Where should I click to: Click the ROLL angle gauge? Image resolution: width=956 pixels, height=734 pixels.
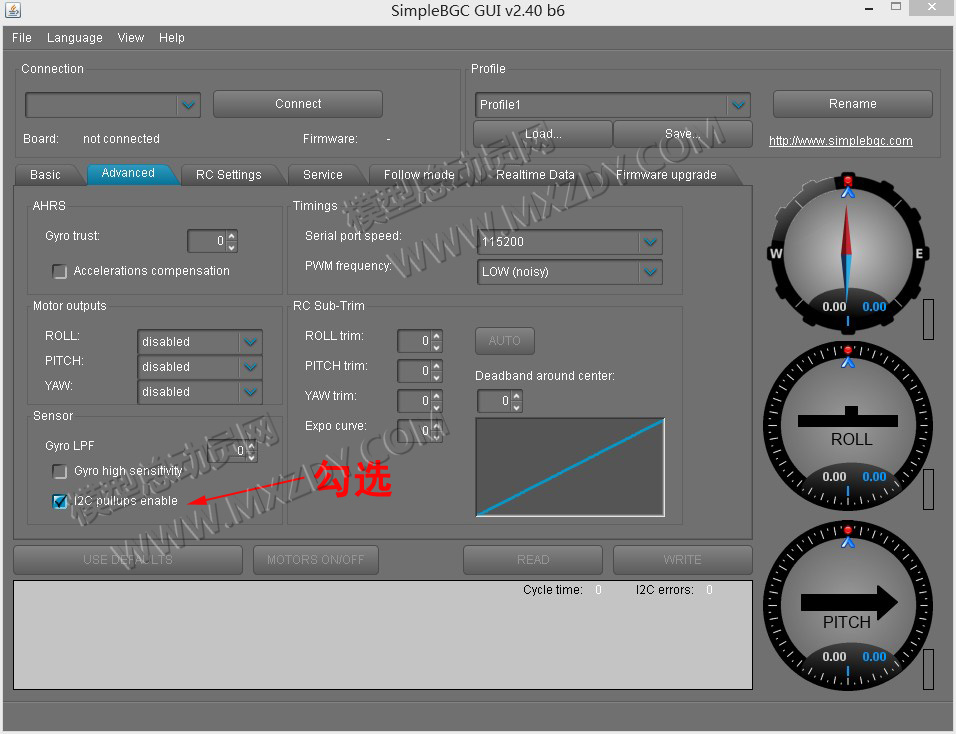[847, 427]
